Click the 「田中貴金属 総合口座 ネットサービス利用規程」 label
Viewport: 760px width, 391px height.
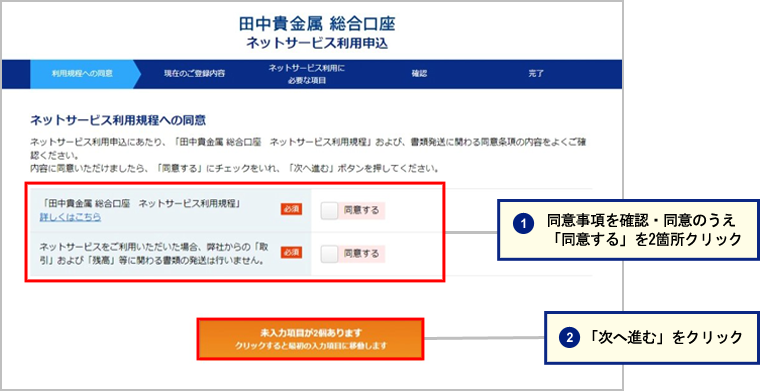point(141,204)
